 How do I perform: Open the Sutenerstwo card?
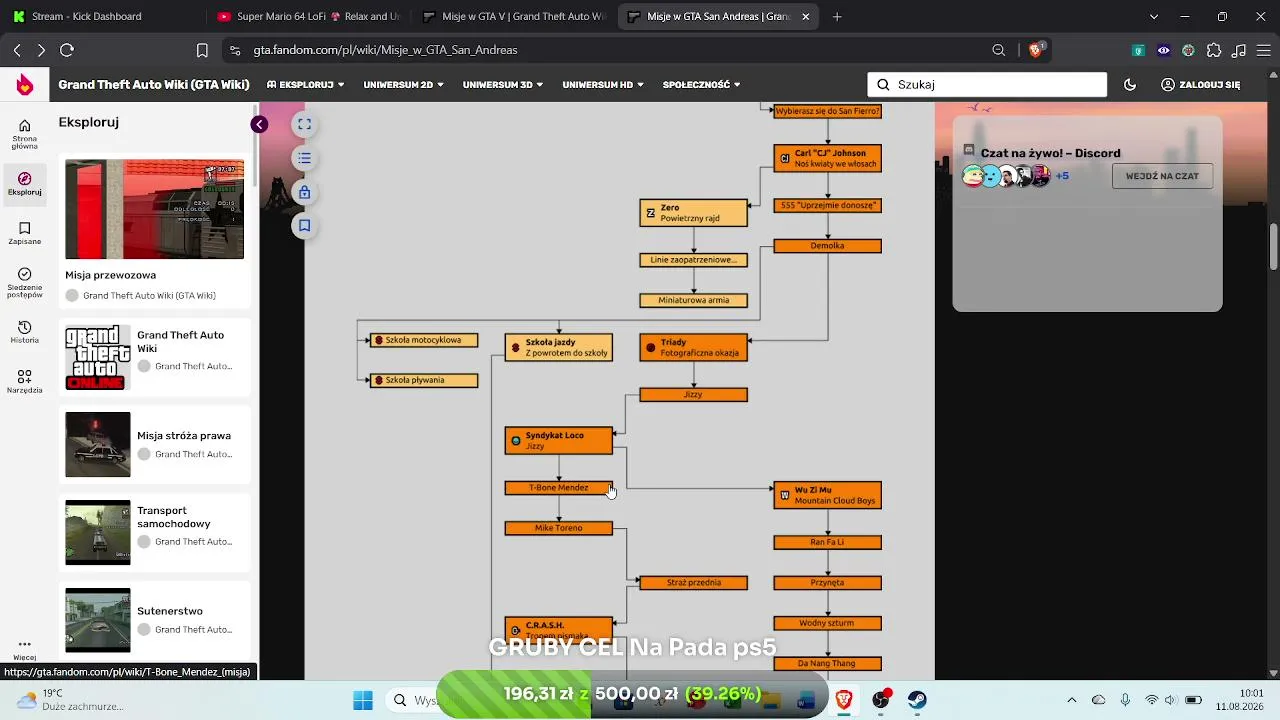click(x=155, y=620)
